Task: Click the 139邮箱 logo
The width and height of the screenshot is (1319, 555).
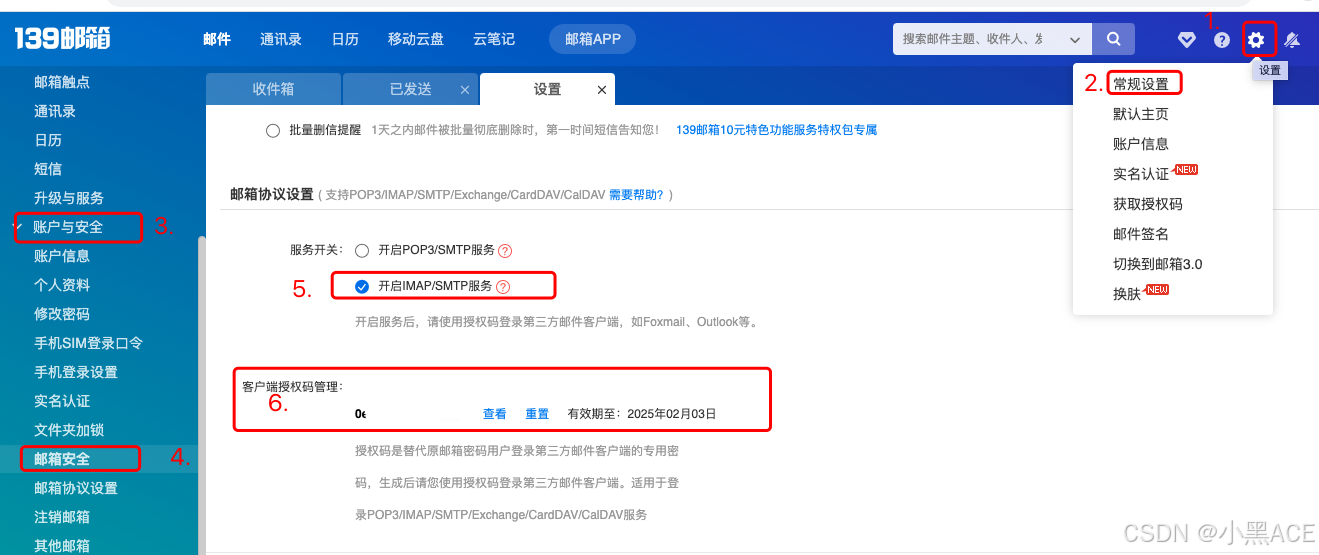Action: click(62, 39)
